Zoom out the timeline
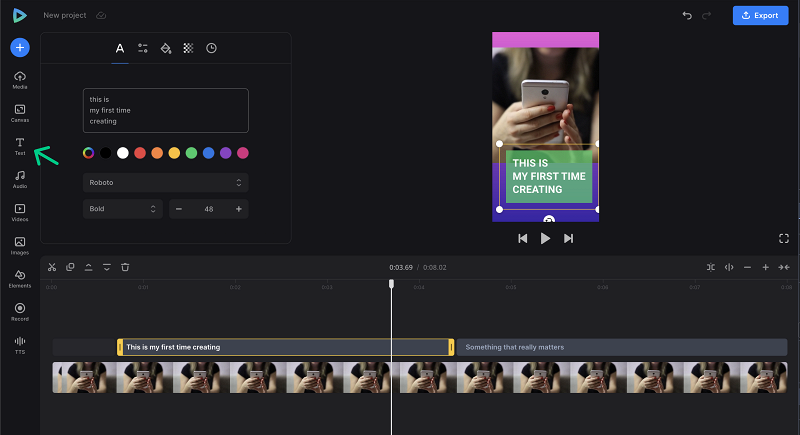Image resolution: width=800 pixels, height=435 pixels. pos(747,267)
